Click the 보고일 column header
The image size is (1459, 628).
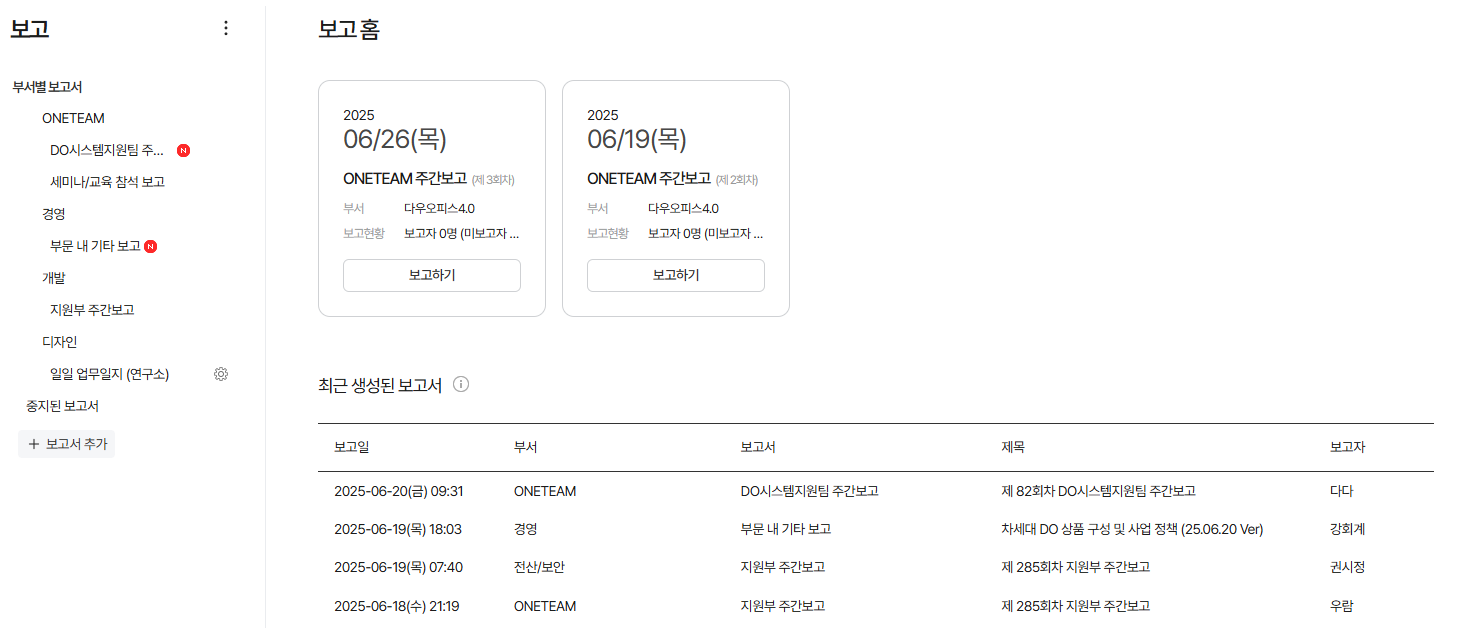(353, 447)
